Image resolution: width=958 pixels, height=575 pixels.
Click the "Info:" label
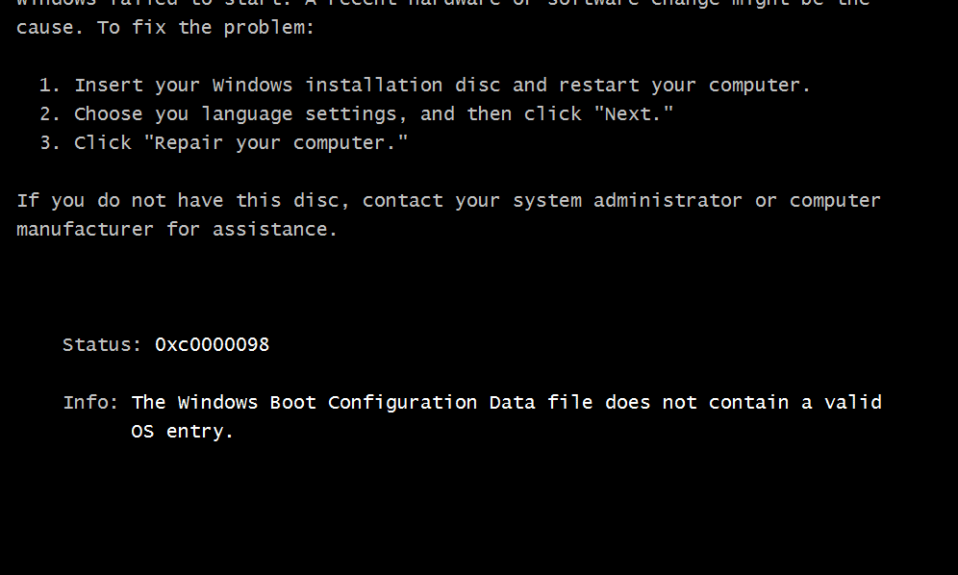(x=91, y=403)
